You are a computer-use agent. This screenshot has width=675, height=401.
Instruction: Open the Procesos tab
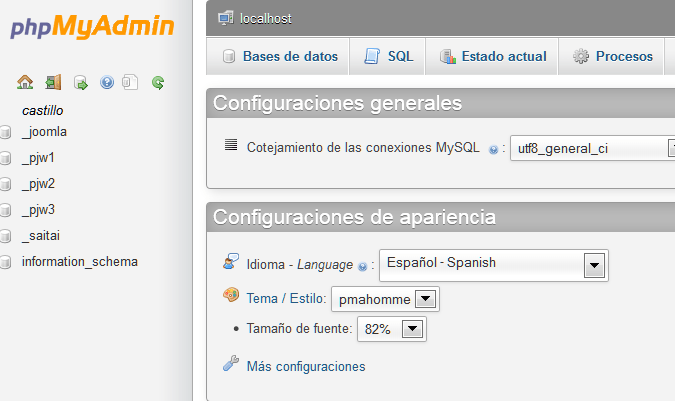click(x=611, y=56)
